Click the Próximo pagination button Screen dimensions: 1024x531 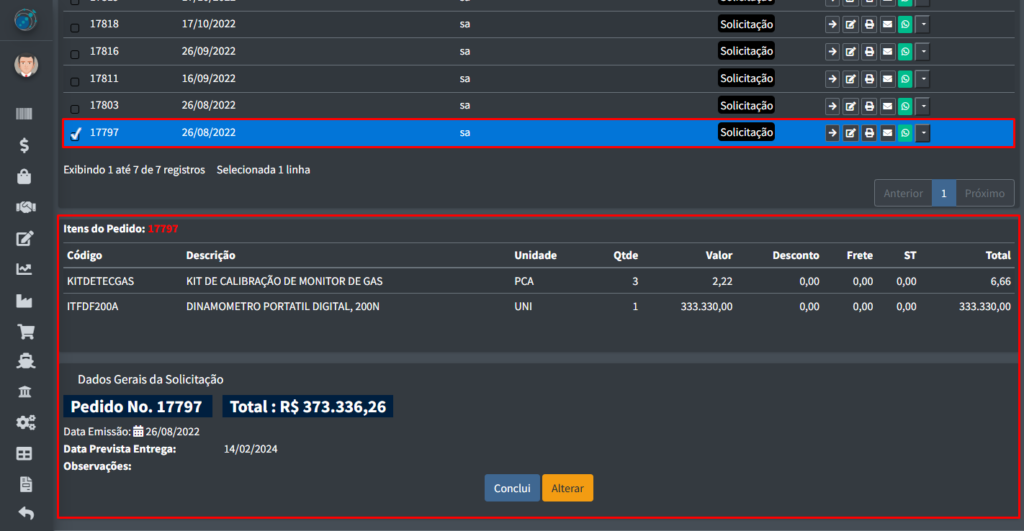point(984,193)
